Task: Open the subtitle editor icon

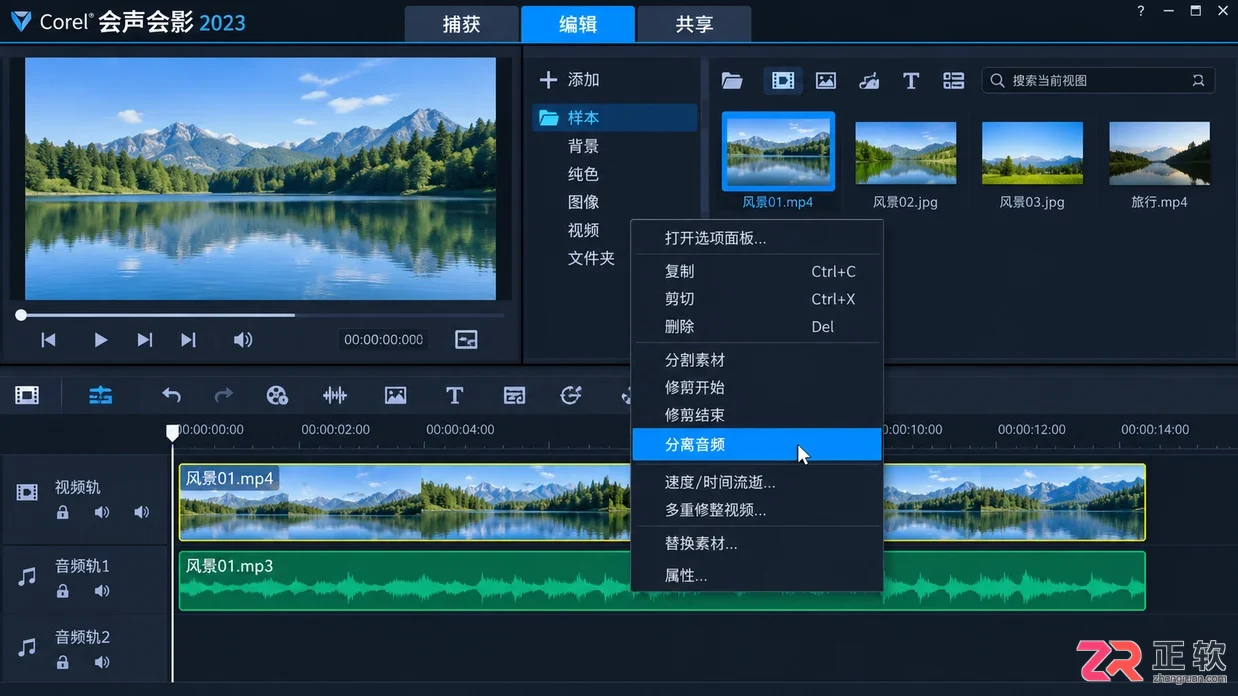Action: [x=515, y=396]
